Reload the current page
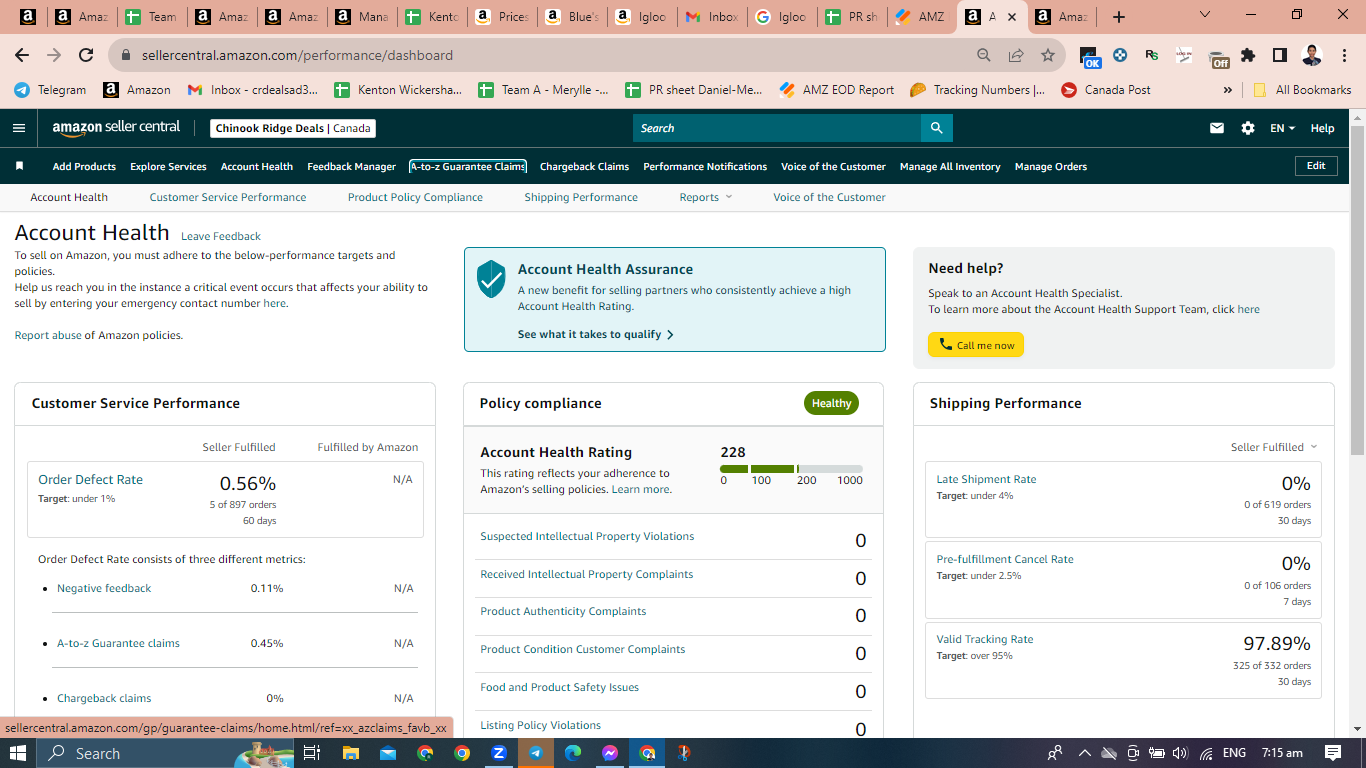1366x768 pixels. (86, 55)
